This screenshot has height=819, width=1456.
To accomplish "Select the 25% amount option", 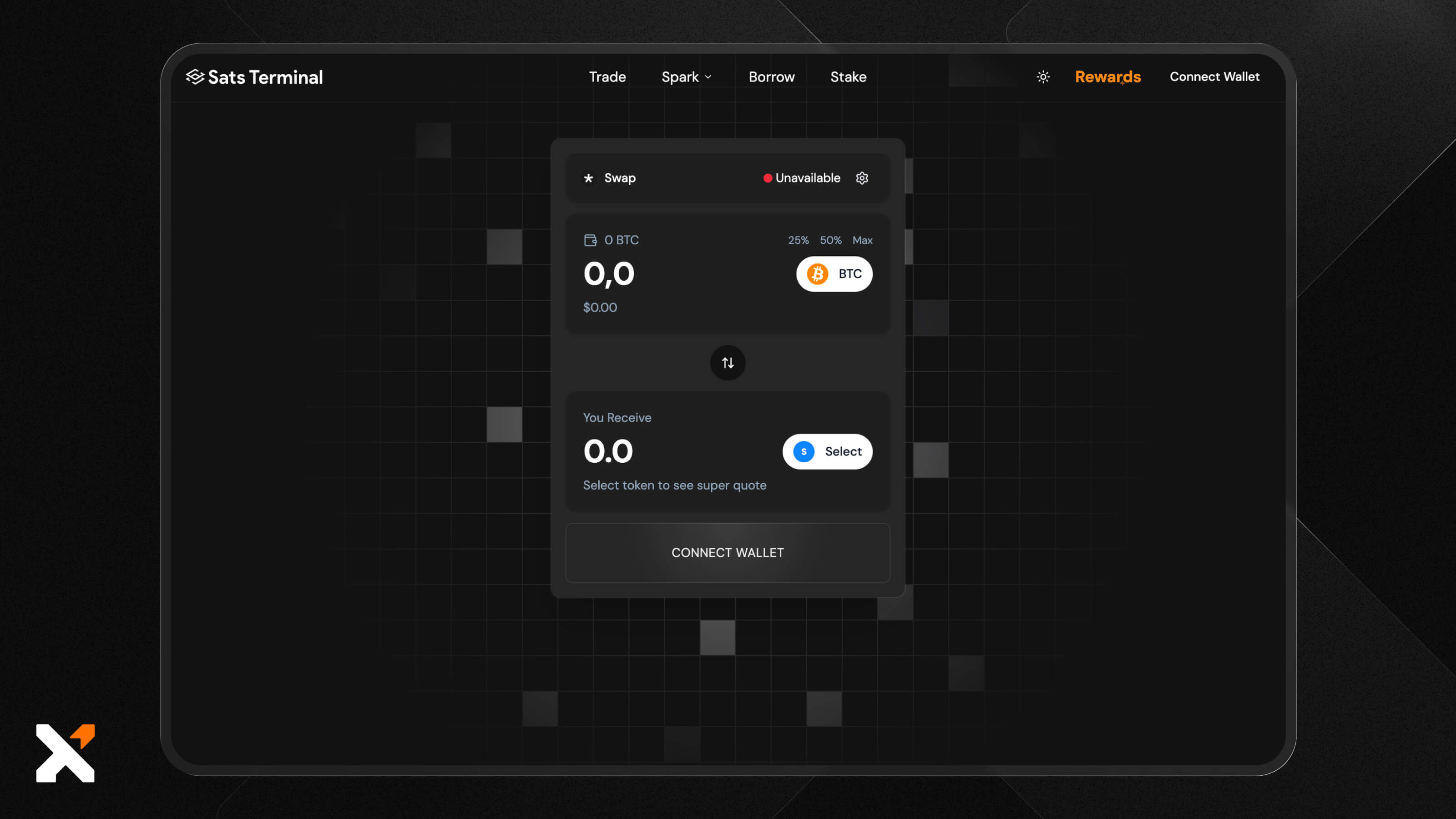I will [798, 240].
